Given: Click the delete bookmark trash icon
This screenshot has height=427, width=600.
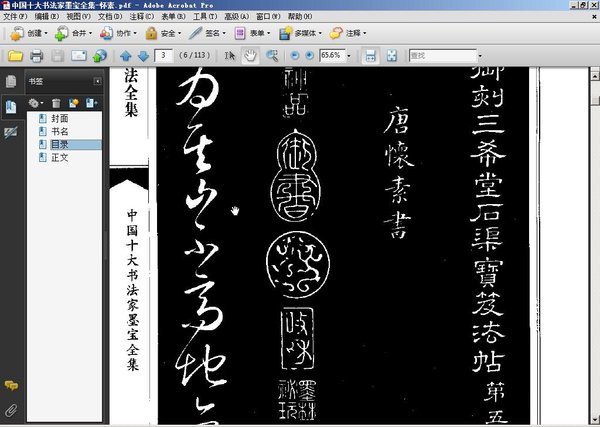Looking at the screenshot, I should coord(56,103).
